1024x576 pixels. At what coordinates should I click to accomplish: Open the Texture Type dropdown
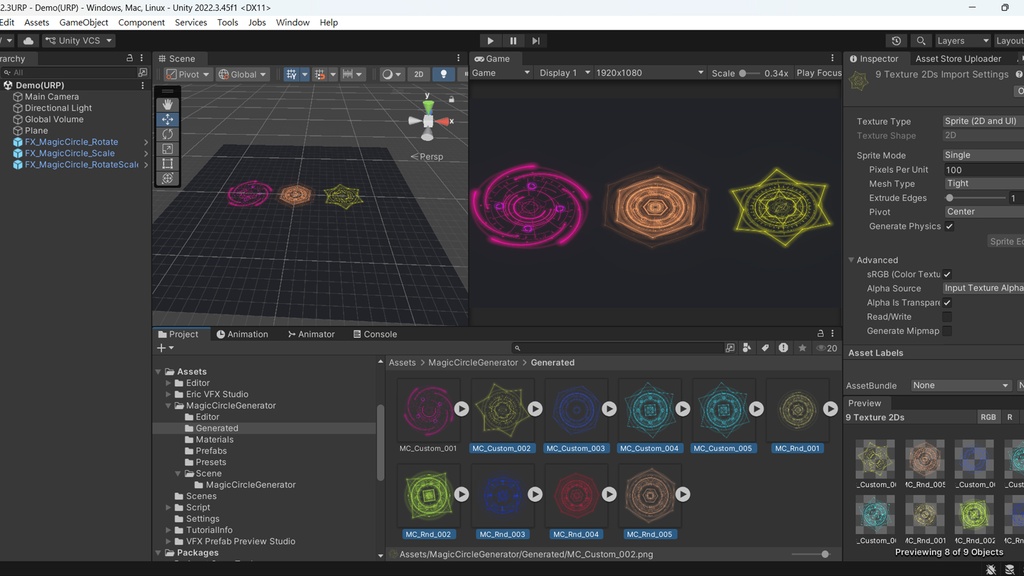point(983,121)
